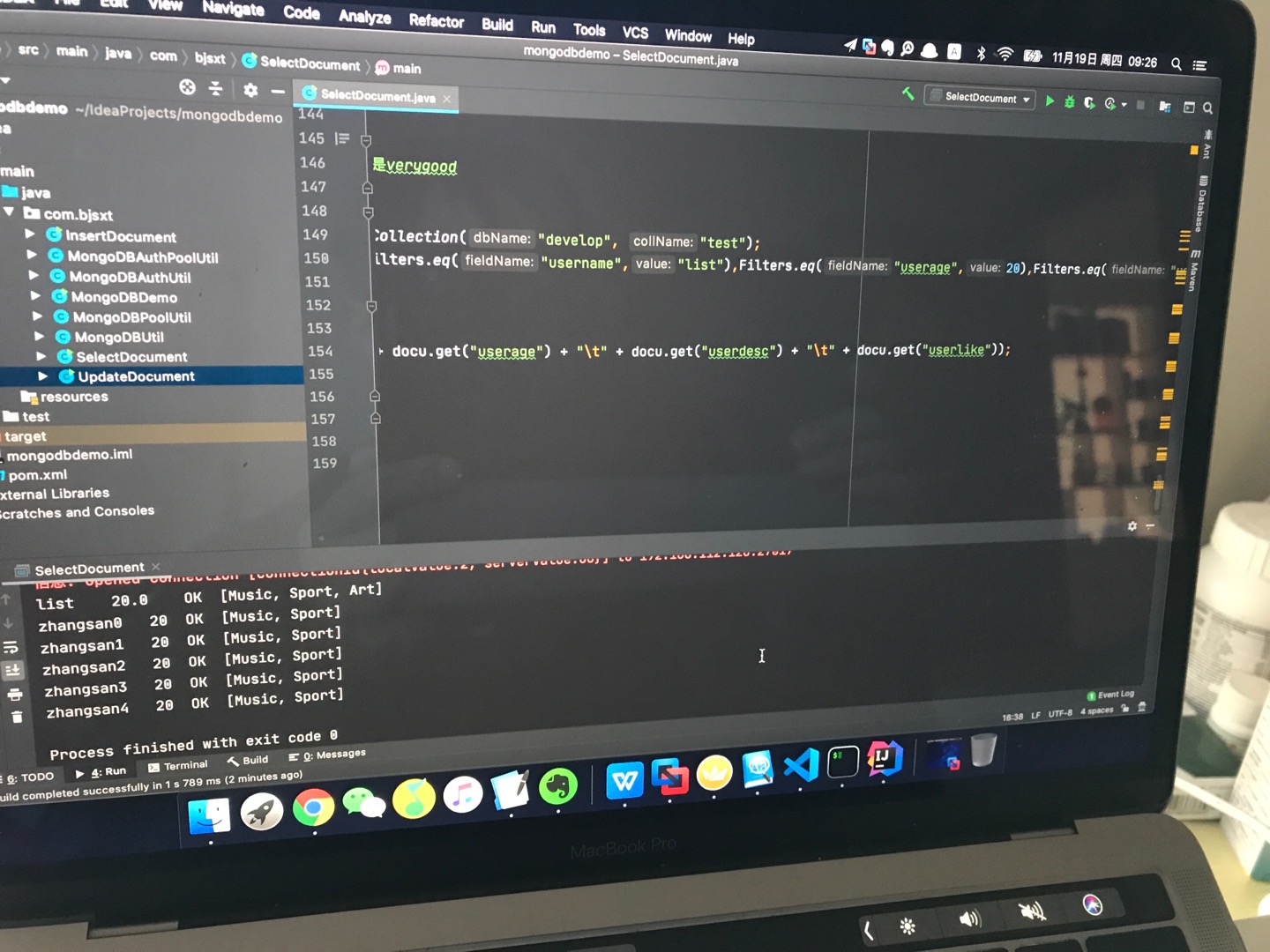Open WPS Office from the Dock

click(624, 779)
